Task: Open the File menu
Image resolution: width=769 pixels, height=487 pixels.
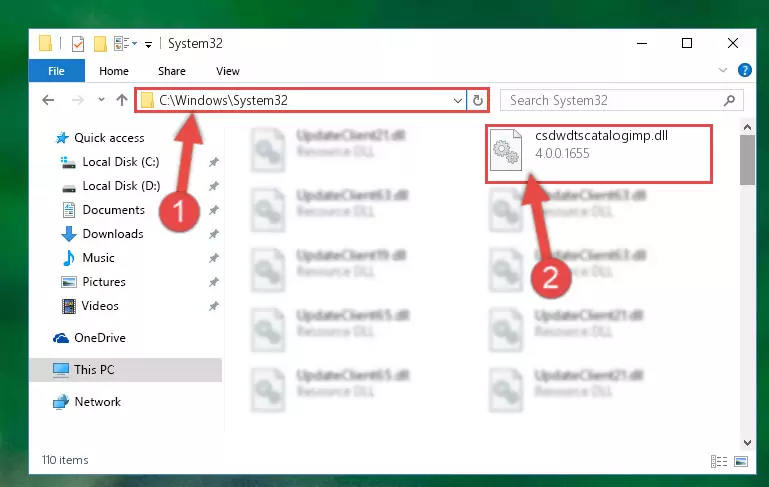Action: pyautogui.click(x=56, y=71)
